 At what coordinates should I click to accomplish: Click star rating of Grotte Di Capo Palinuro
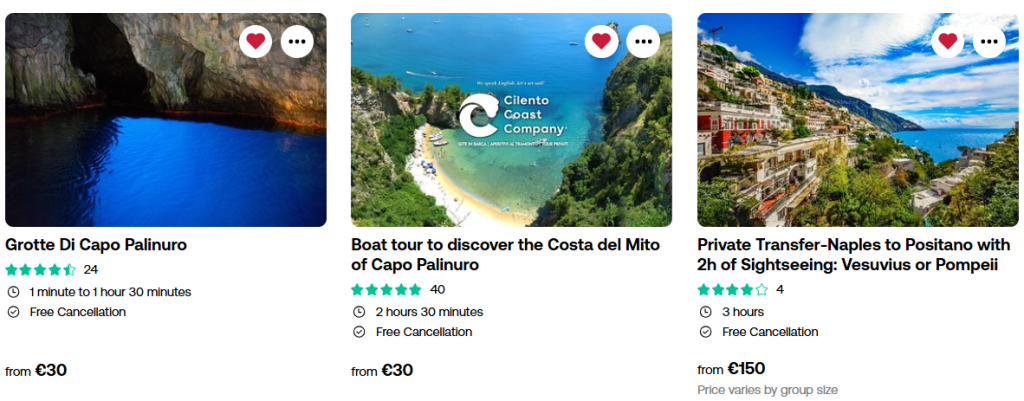41,269
